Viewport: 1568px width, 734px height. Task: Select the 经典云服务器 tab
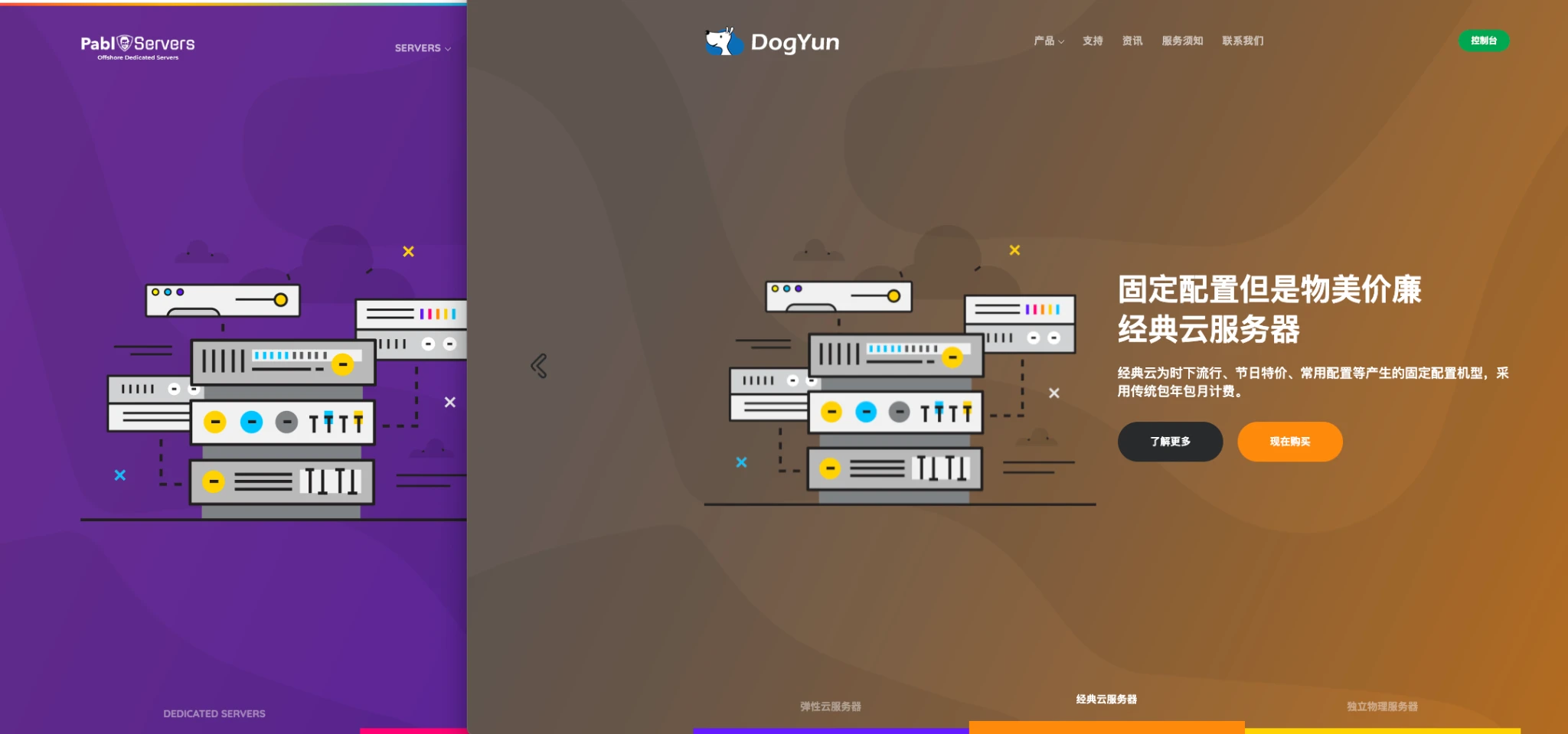pyautogui.click(x=1106, y=700)
